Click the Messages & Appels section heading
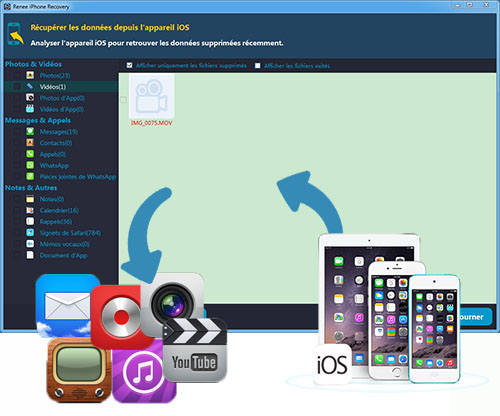 38,120
